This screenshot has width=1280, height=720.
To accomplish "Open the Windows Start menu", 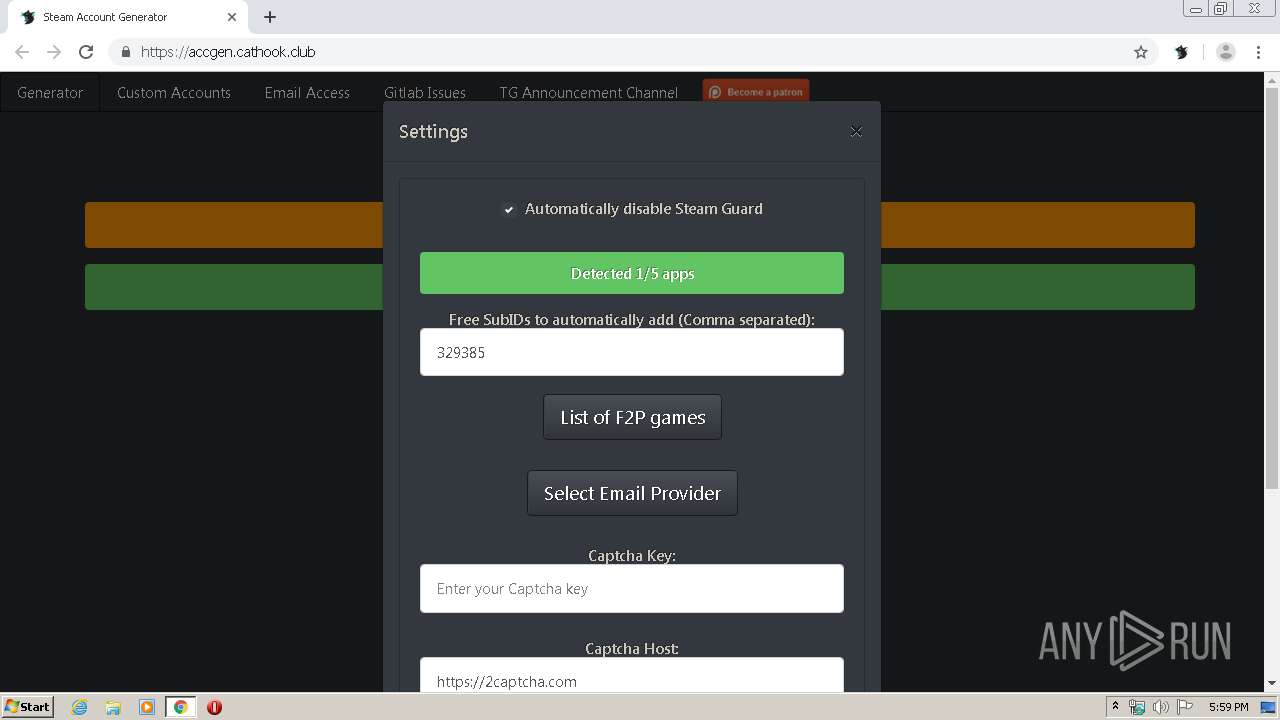I will [x=28, y=706].
